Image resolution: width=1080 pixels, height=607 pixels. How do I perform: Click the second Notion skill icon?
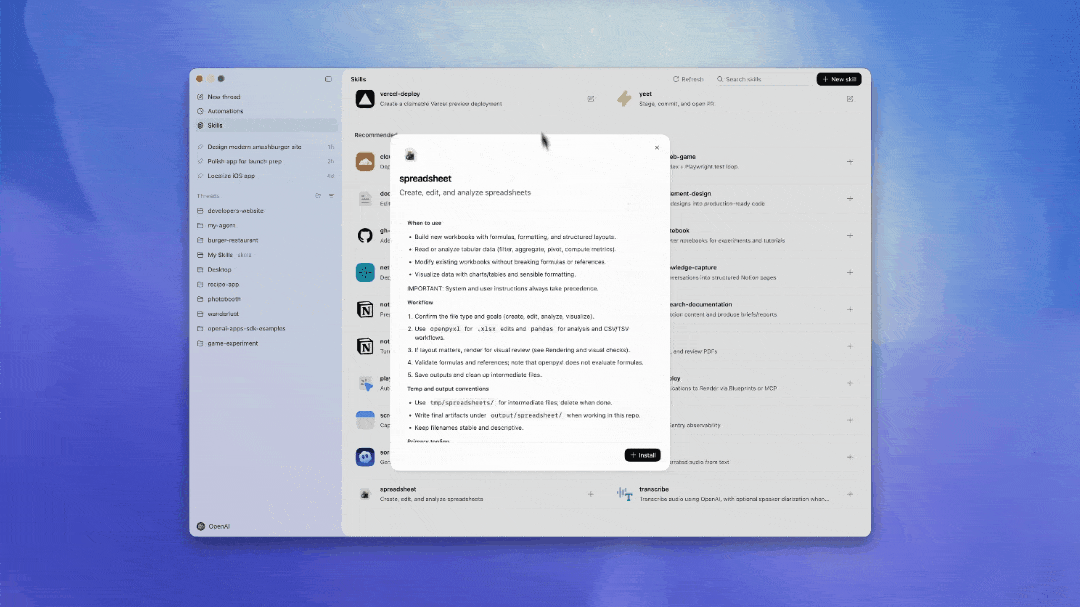365,346
